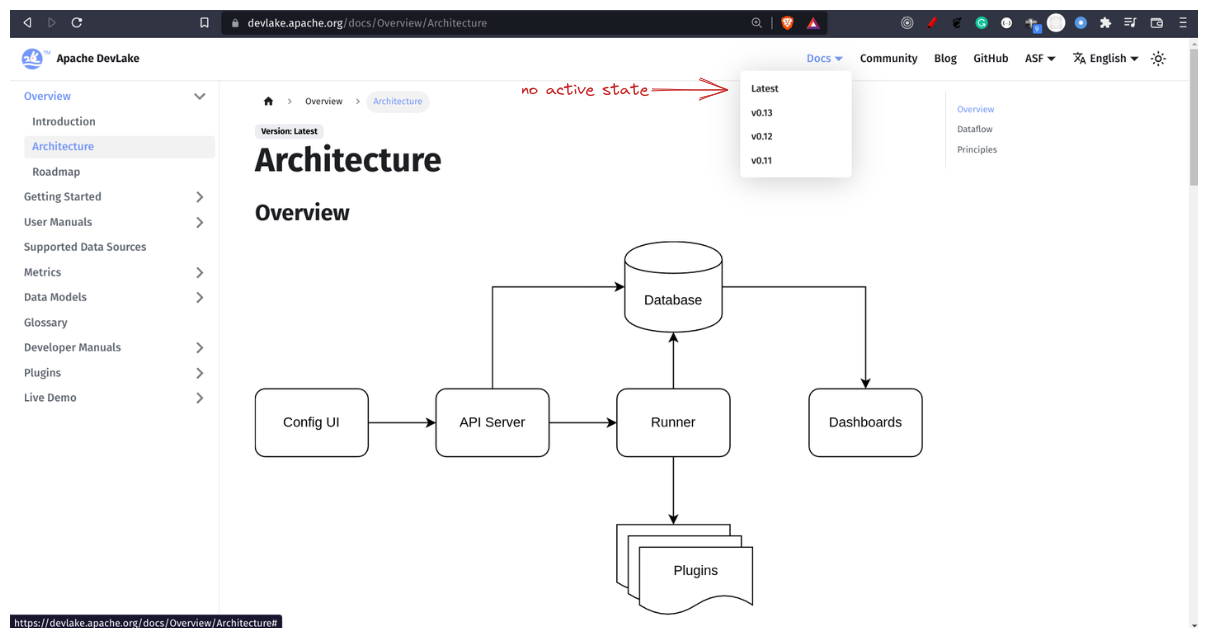Open the Grammarly extension icon
1207x637 pixels.
(981, 22)
